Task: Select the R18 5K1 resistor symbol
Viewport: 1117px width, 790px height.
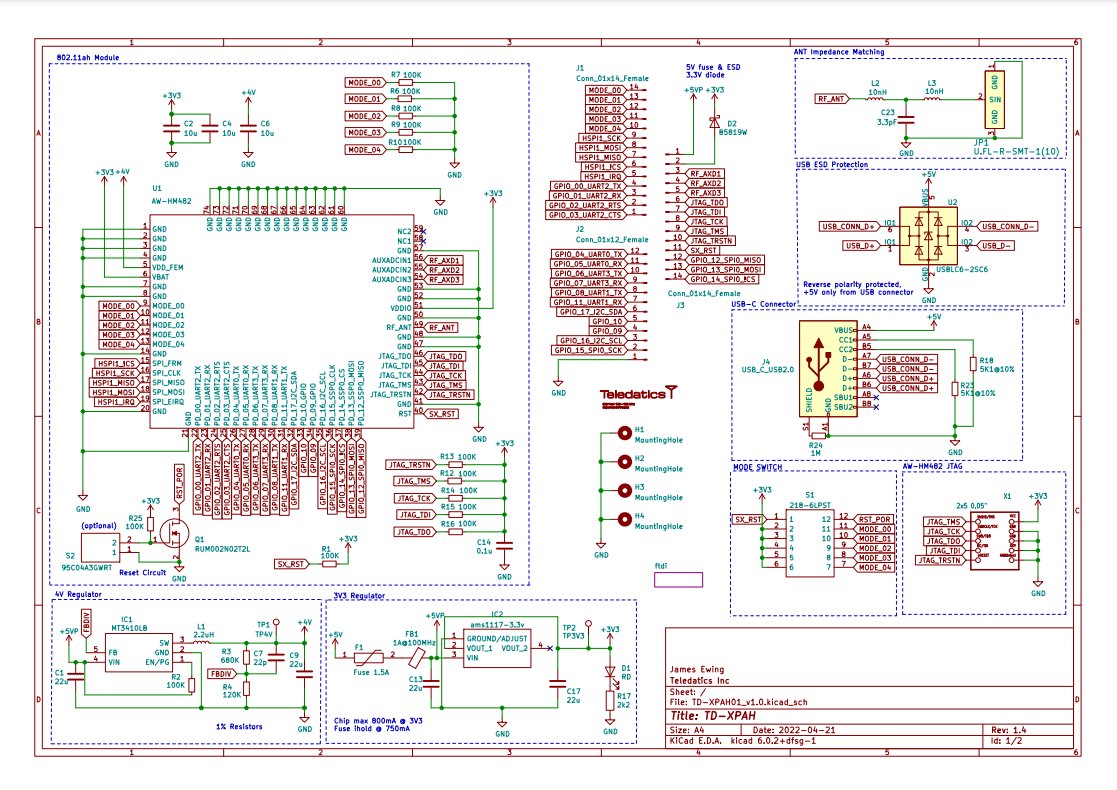Action: (973, 364)
